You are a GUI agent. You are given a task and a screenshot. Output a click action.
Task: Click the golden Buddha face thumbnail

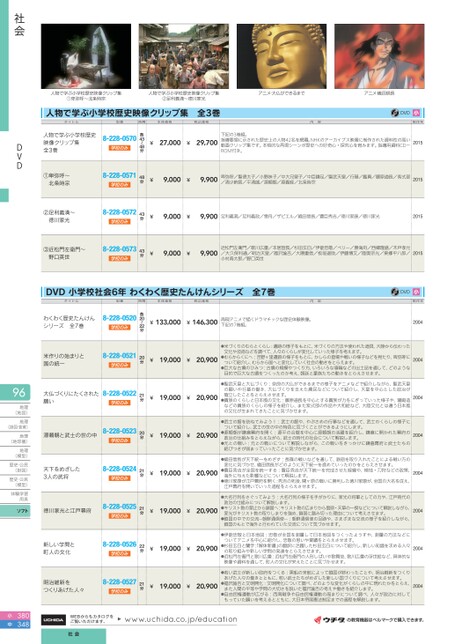tap(282, 56)
